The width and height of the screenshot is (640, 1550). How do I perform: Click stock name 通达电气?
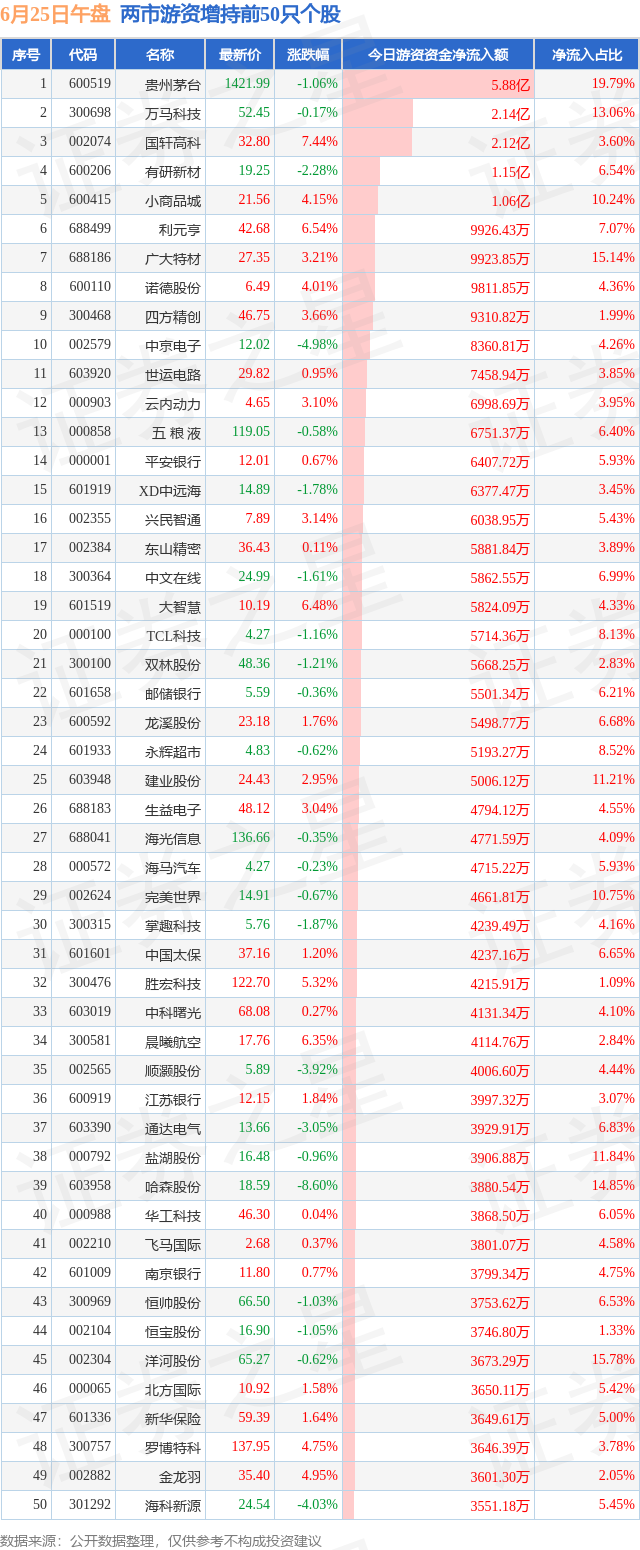pos(173,1128)
